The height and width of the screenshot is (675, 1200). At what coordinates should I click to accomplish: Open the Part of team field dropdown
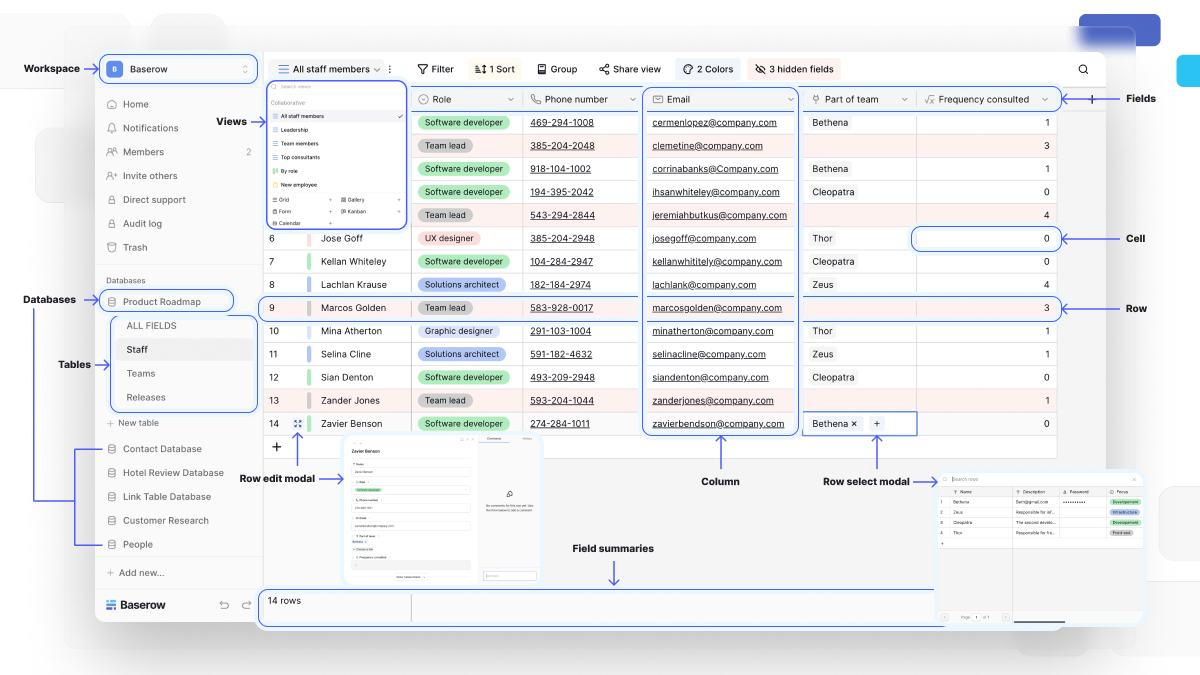click(904, 100)
